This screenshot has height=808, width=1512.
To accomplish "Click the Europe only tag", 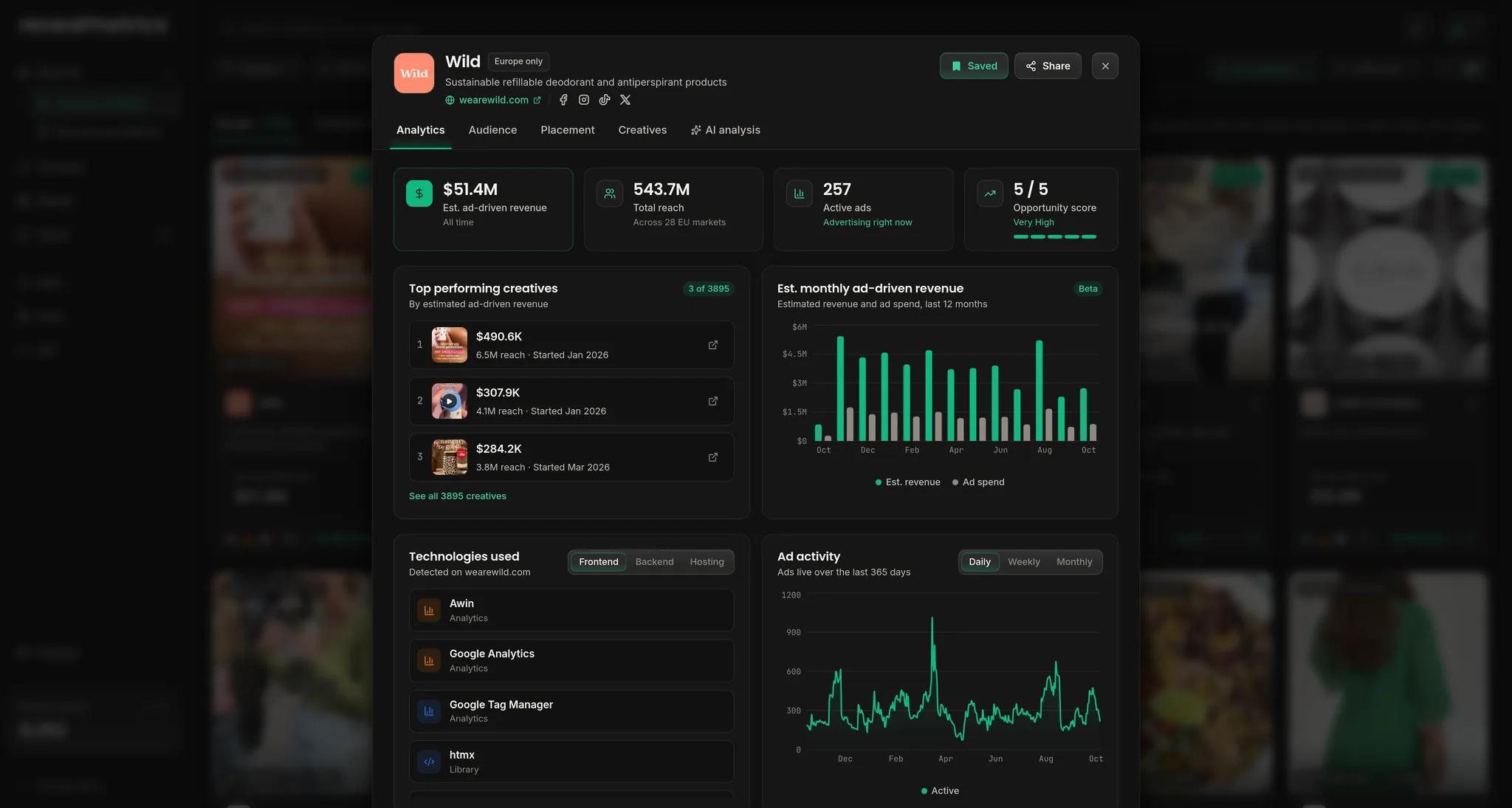I will [518, 61].
